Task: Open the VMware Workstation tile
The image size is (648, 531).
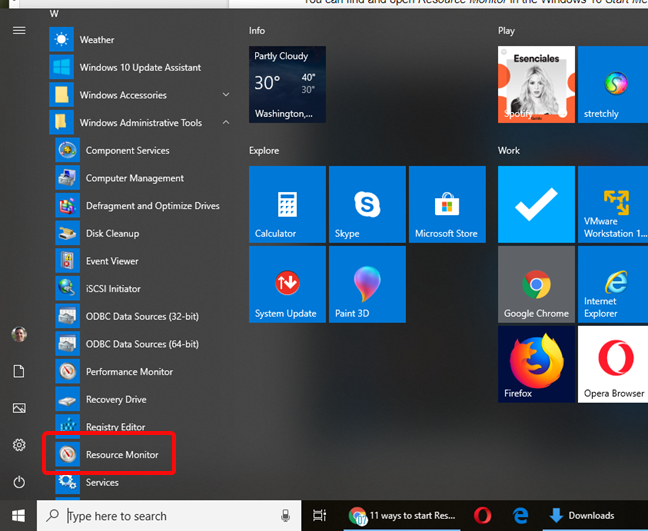Action: point(613,204)
